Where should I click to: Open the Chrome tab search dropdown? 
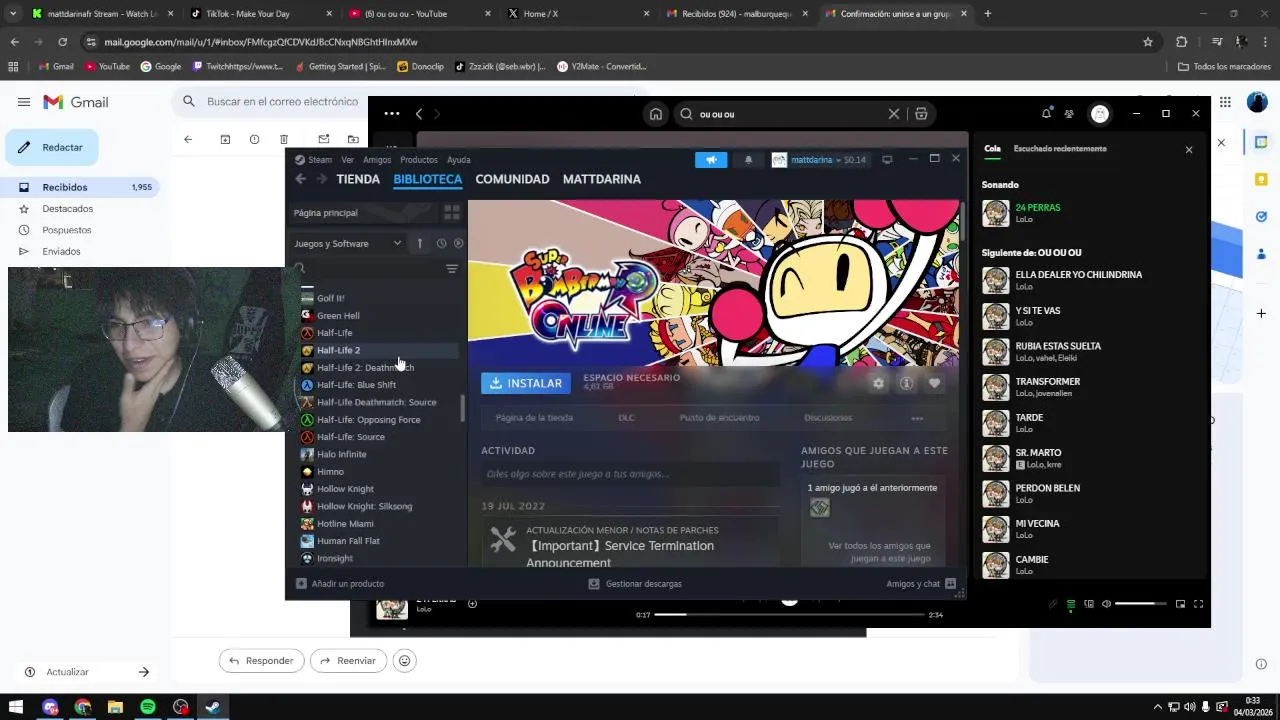(x=13, y=14)
